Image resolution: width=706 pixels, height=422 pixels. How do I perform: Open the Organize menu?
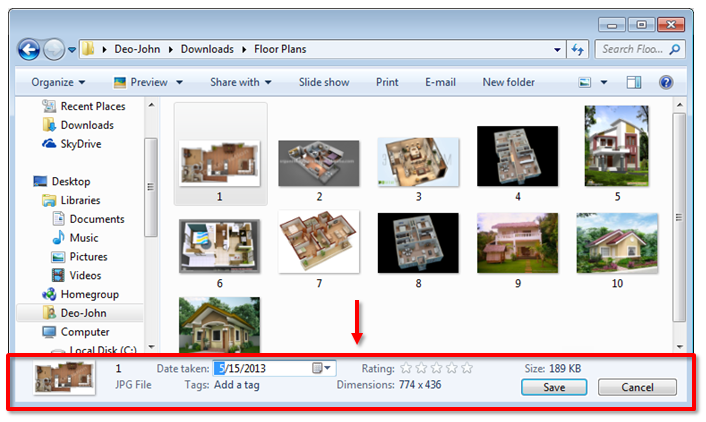coord(58,82)
